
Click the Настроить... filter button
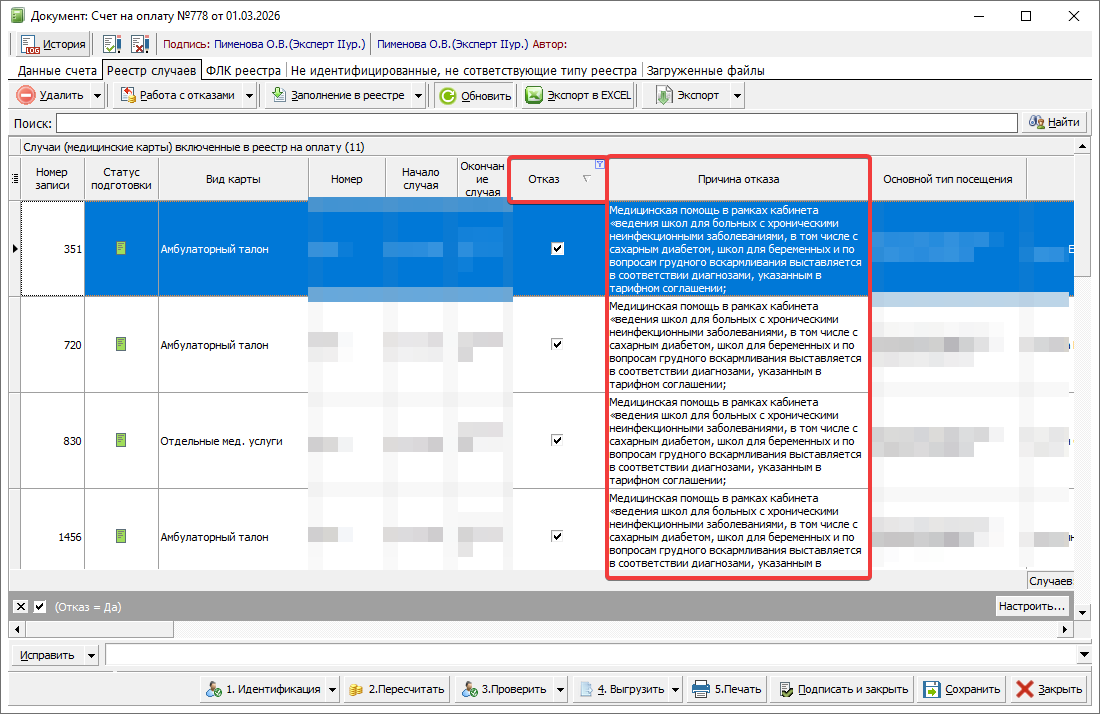1032,607
